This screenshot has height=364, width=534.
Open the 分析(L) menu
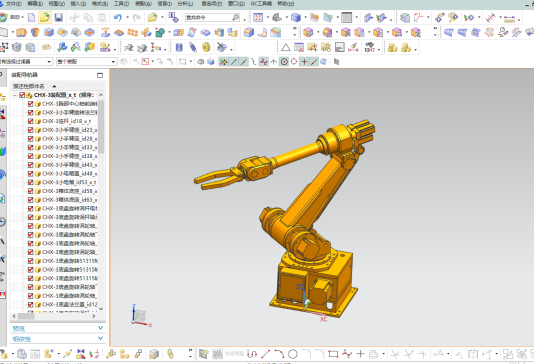coord(185,4)
